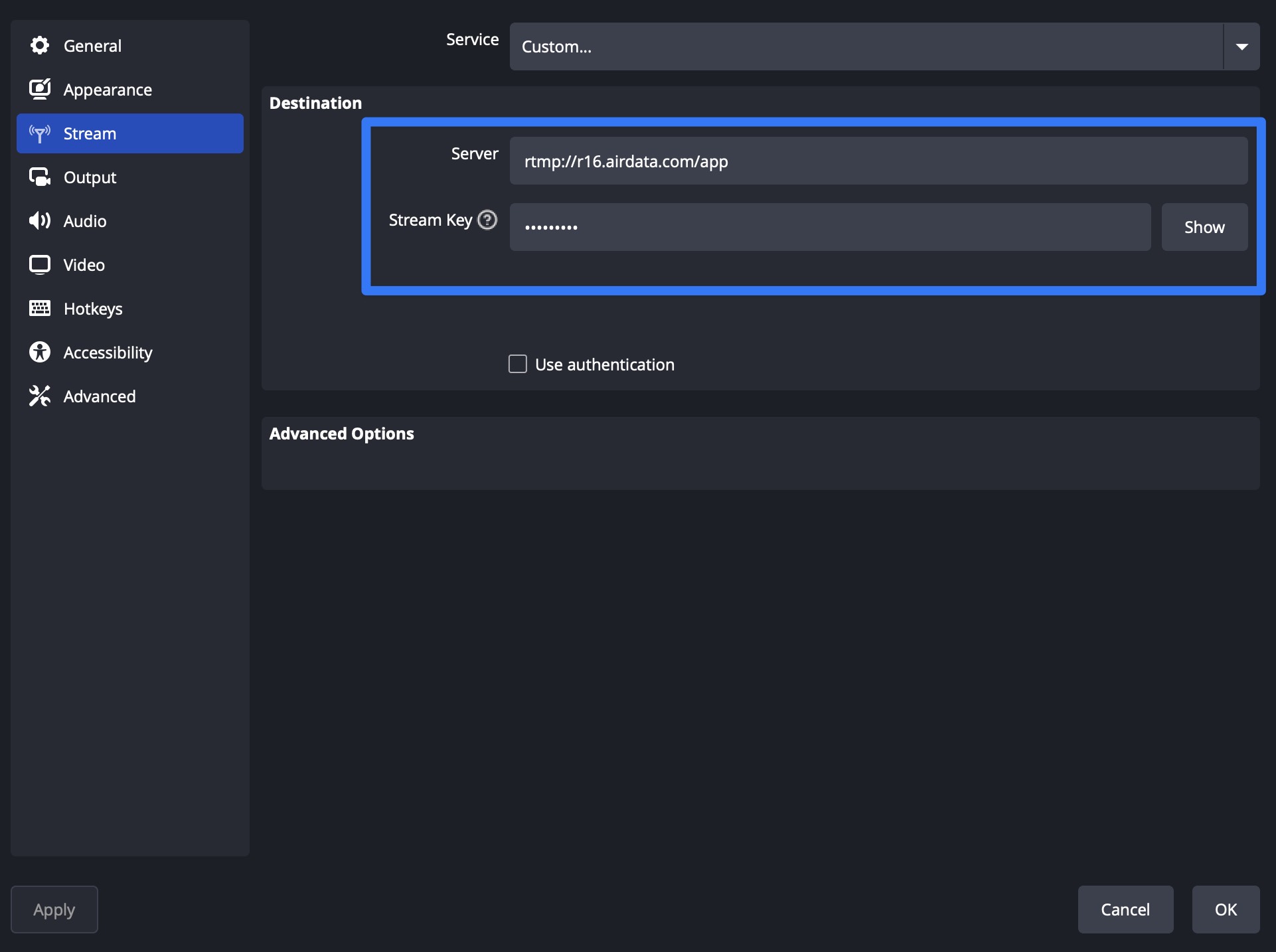Click the Stream Key help question mark
Image resolution: width=1276 pixels, height=952 pixels.
tap(487, 220)
